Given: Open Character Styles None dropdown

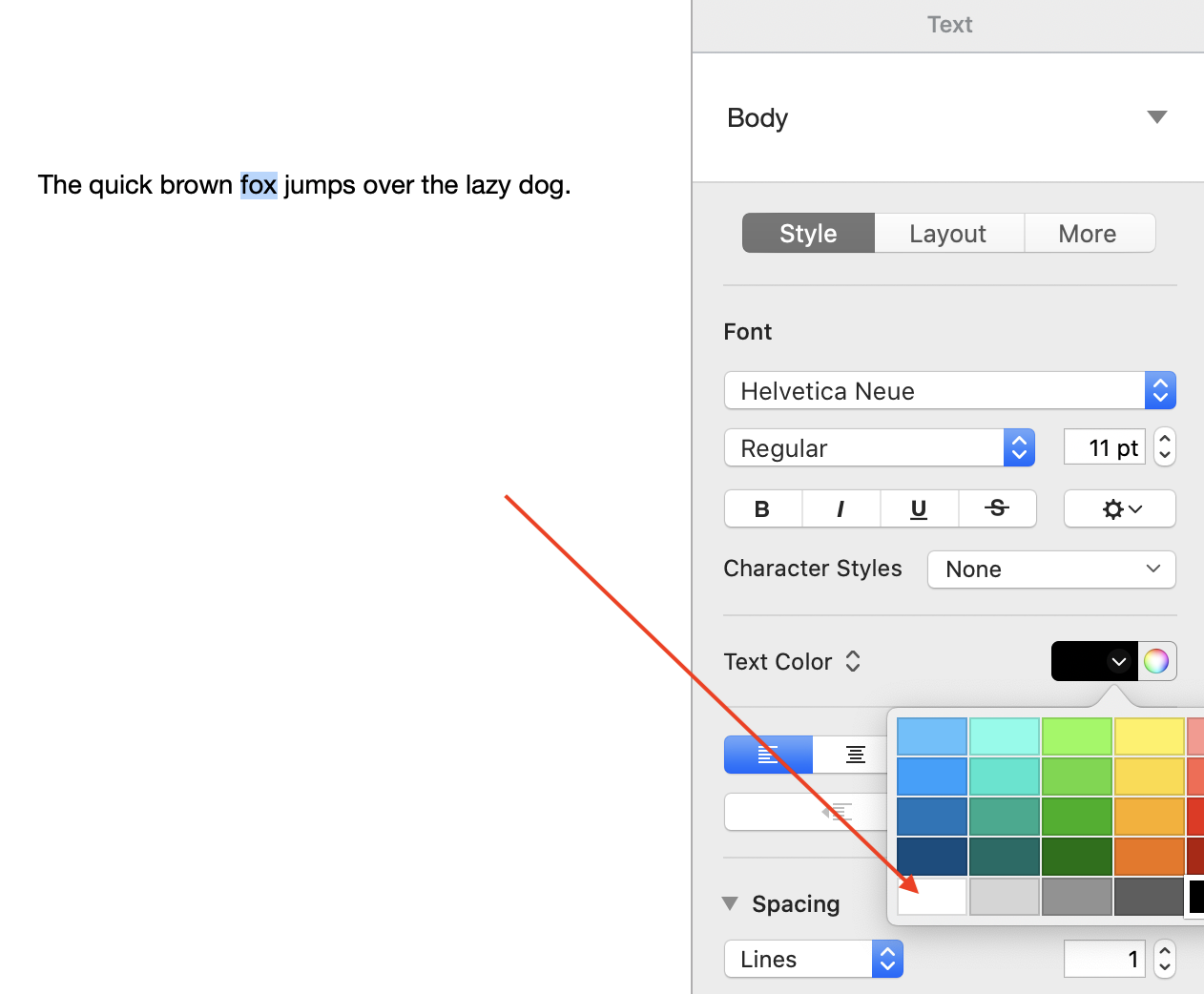Looking at the screenshot, I should 1051,569.
